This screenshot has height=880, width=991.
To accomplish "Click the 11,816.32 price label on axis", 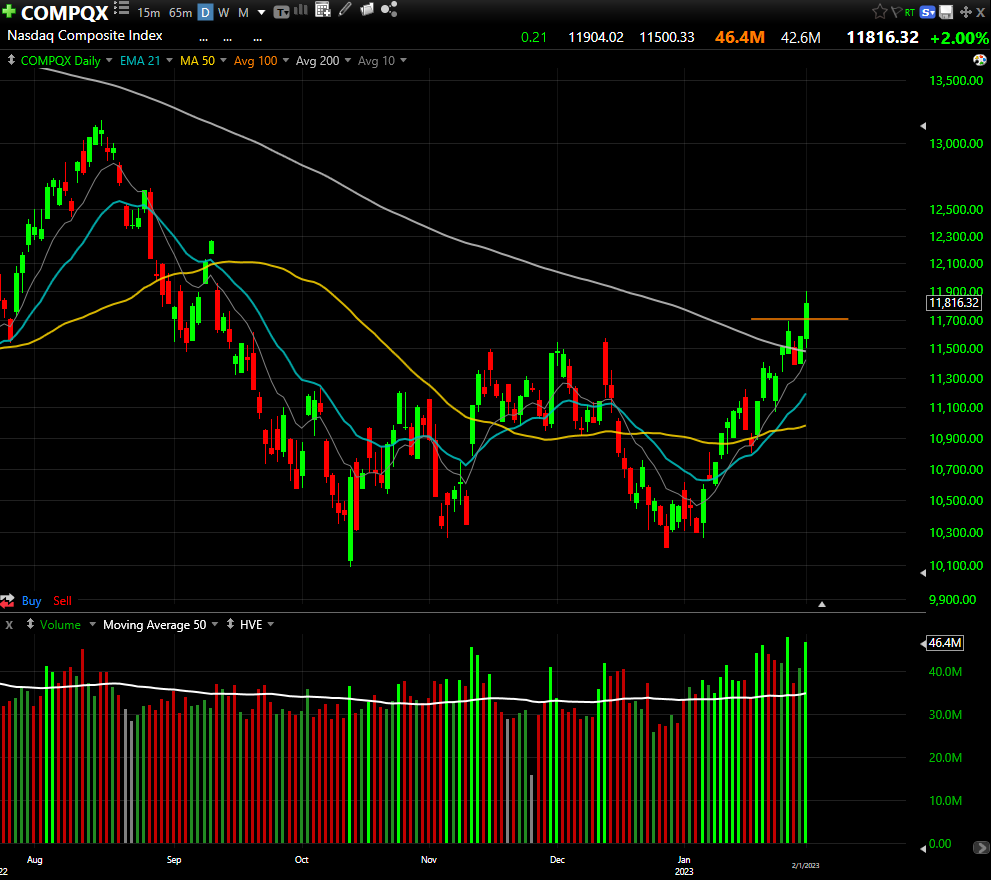I will click(x=954, y=303).
